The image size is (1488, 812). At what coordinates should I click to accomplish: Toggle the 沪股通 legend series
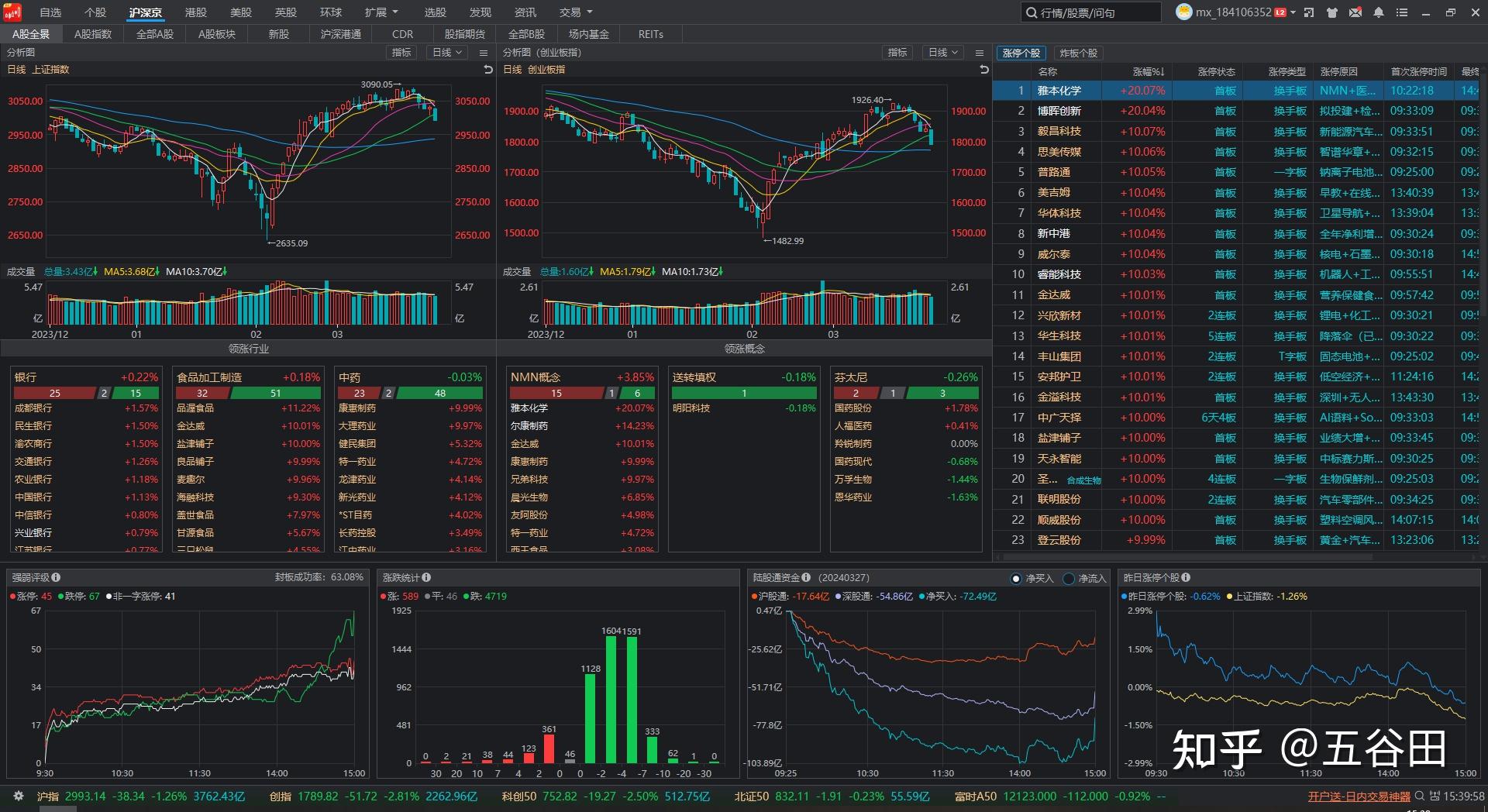790,597
